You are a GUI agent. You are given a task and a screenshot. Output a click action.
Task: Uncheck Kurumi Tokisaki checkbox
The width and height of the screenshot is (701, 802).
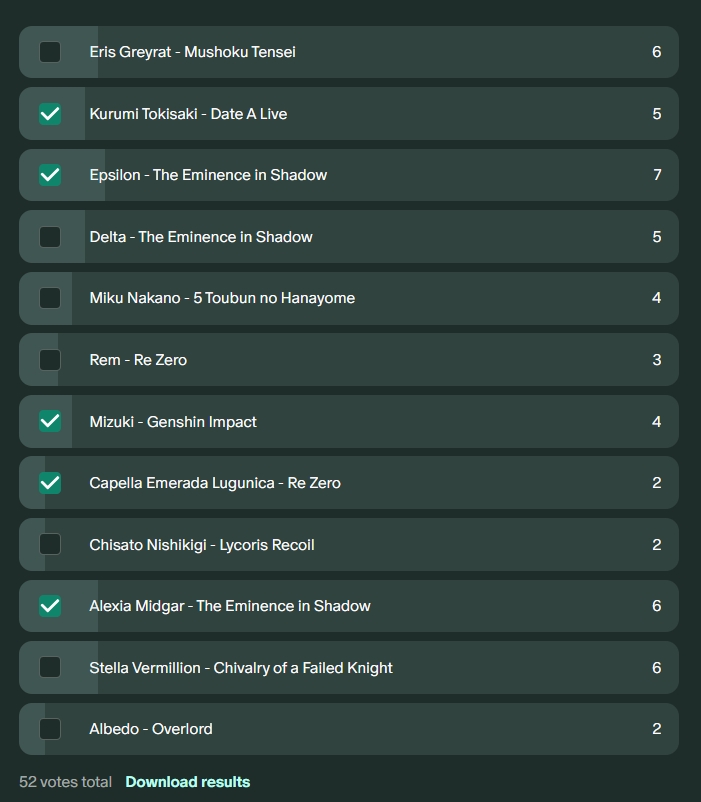pyautogui.click(x=50, y=114)
